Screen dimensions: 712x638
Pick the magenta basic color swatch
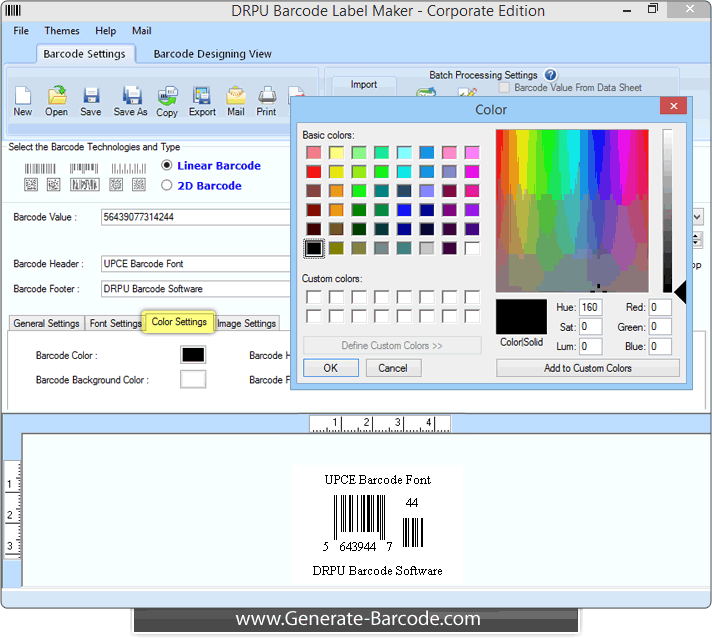pyautogui.click(x=472, y=172)
